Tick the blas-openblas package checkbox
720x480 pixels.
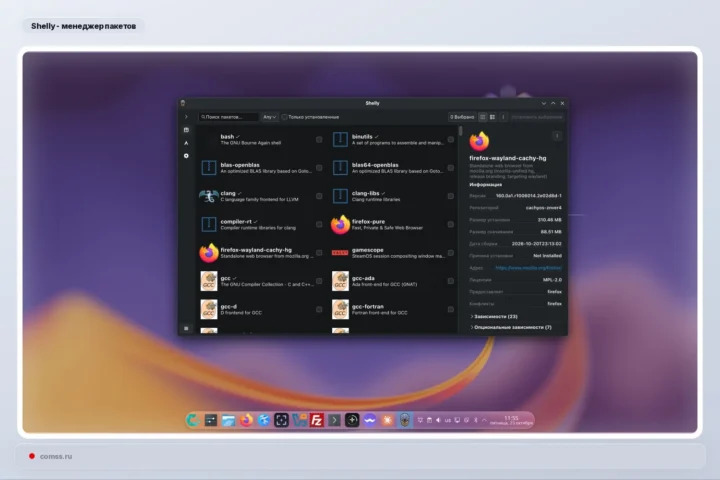[319, 168]
